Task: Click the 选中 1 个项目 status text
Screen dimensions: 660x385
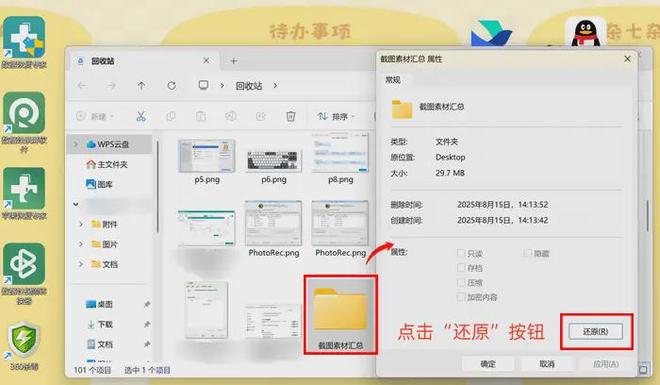Action: (x=147, y=370)
